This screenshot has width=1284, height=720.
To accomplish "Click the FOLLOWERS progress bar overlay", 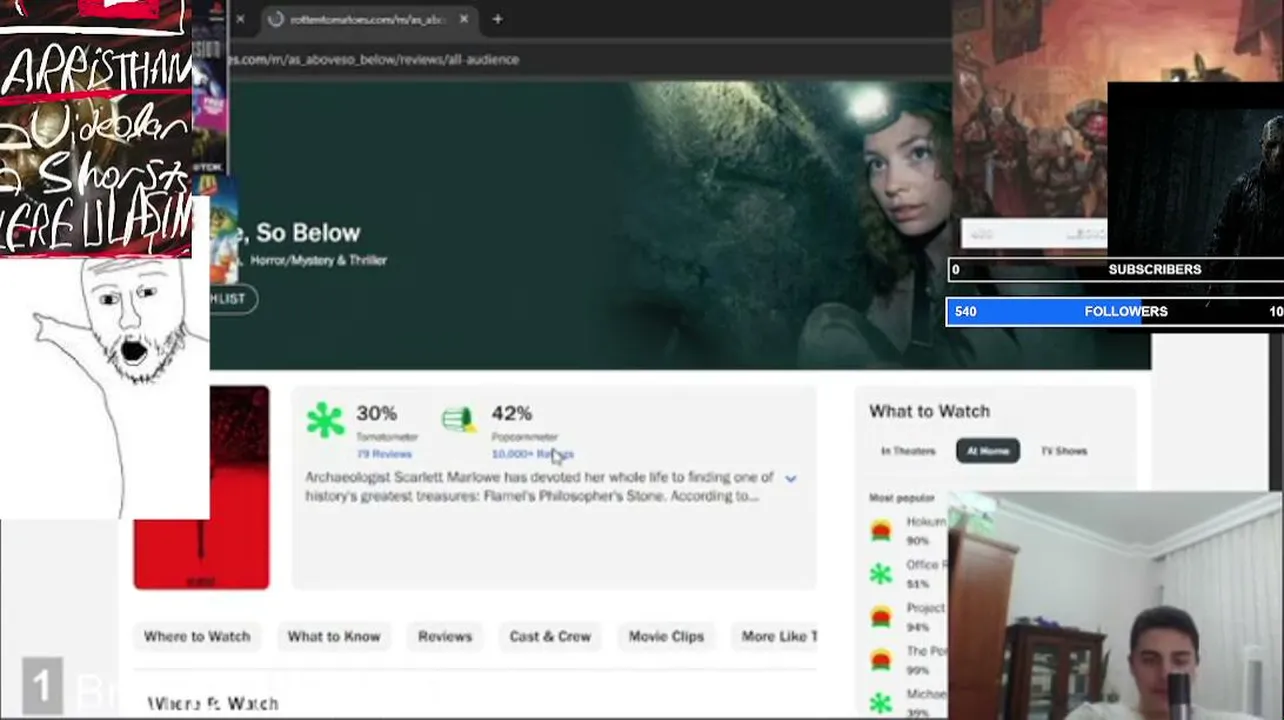I will (x=1115, y=311).
